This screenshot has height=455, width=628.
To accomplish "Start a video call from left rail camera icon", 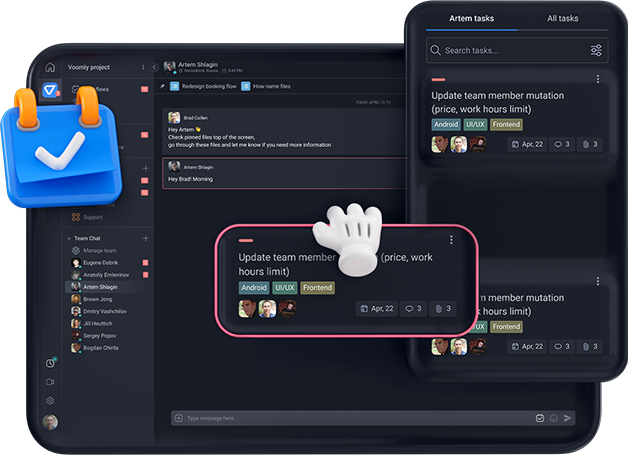I will 50,382.
